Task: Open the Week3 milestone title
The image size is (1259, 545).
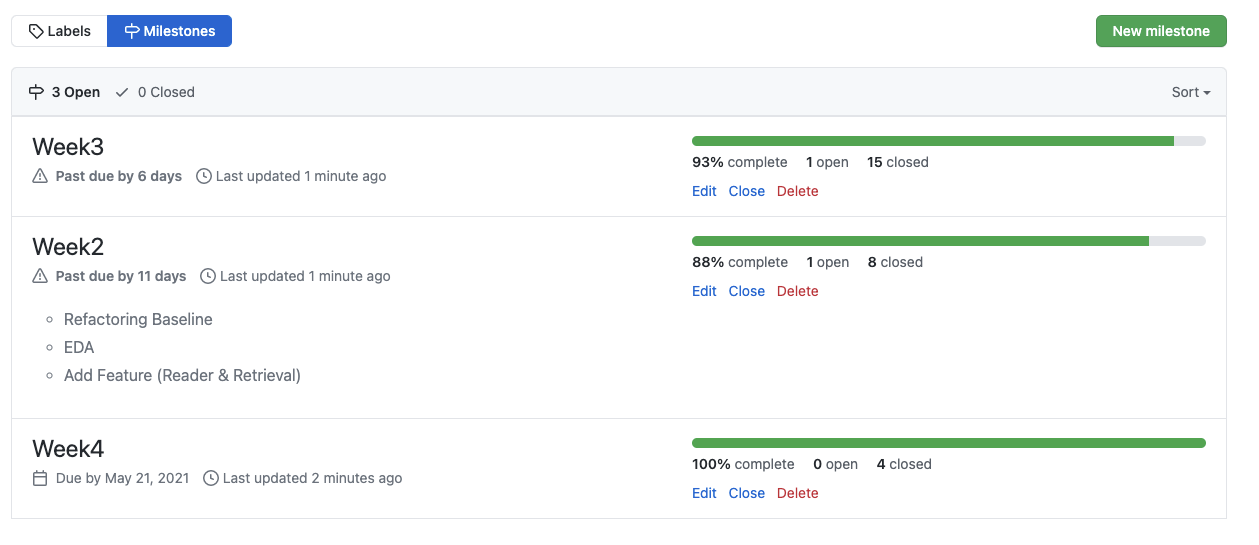Action: [x=68, y=147]
